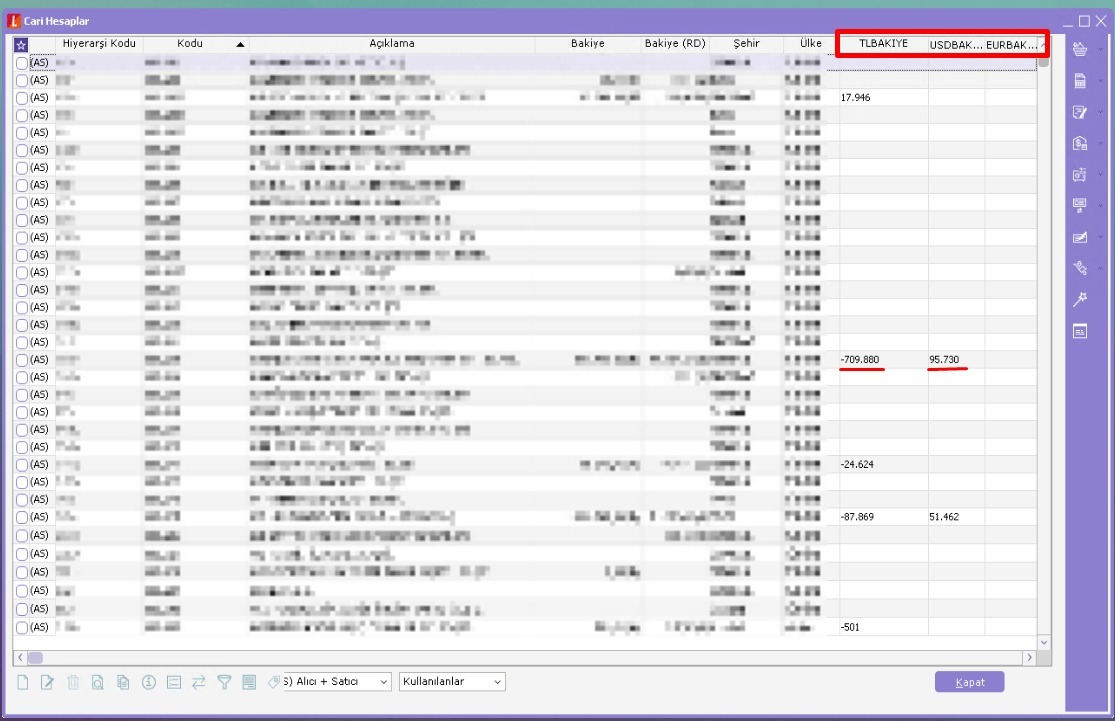This screenshot has width=1115, height=721.
Task: Tick the checkbox of the first row
Action: tap(22, 63)
